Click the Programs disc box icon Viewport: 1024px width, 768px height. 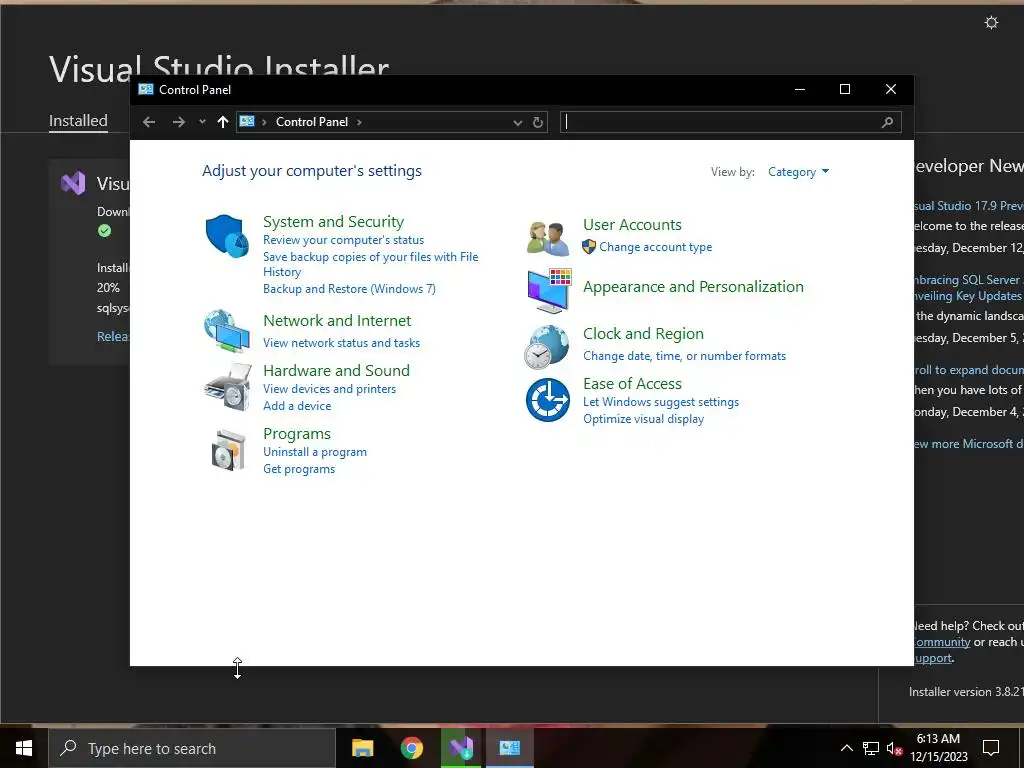(x=228, y=450)
